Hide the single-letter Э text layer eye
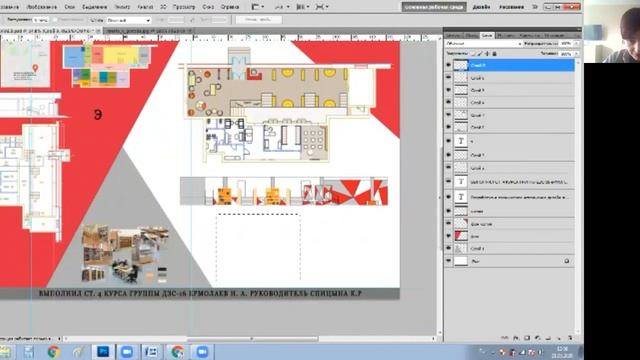Image resolution: width=640 pixels, height=360 pixels. (x=449, y=141)
